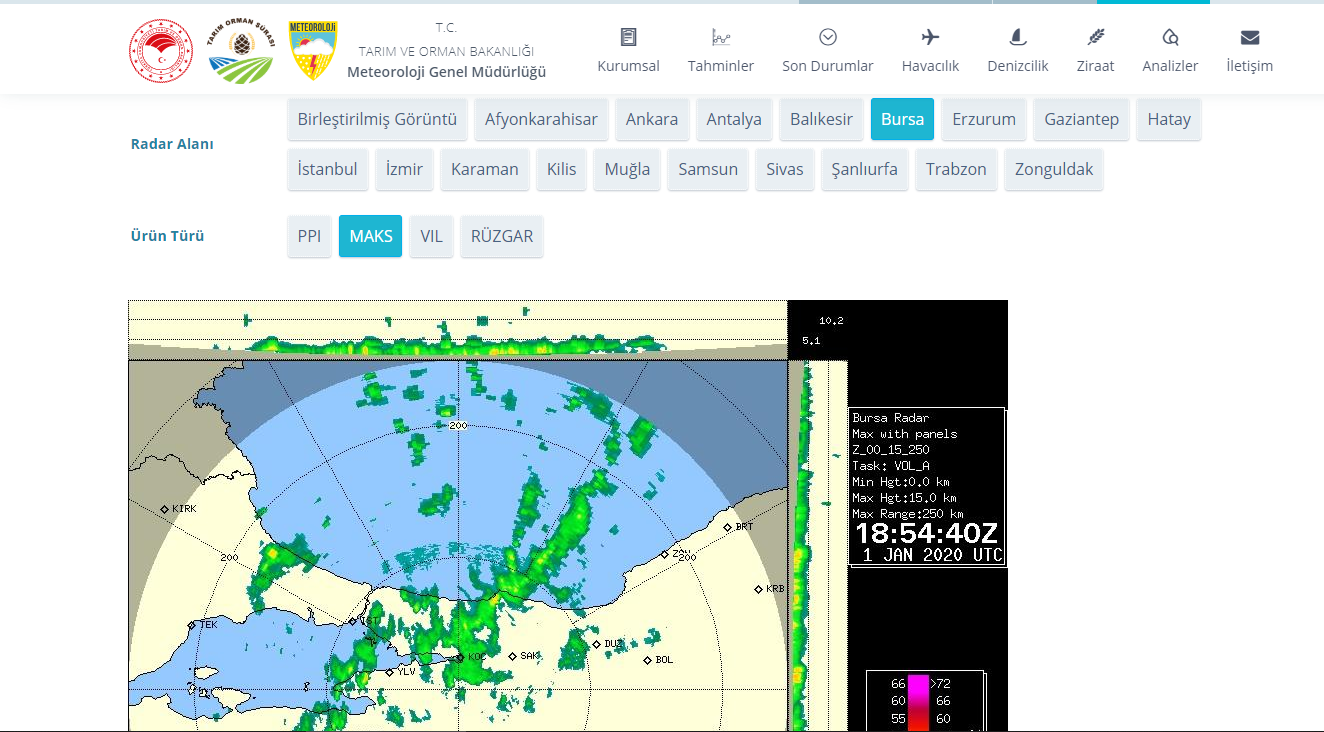The width and height of the screenshot is (1324, 732).
Task: Click the Havacılık airplane icon
Action: pos(930,37)
